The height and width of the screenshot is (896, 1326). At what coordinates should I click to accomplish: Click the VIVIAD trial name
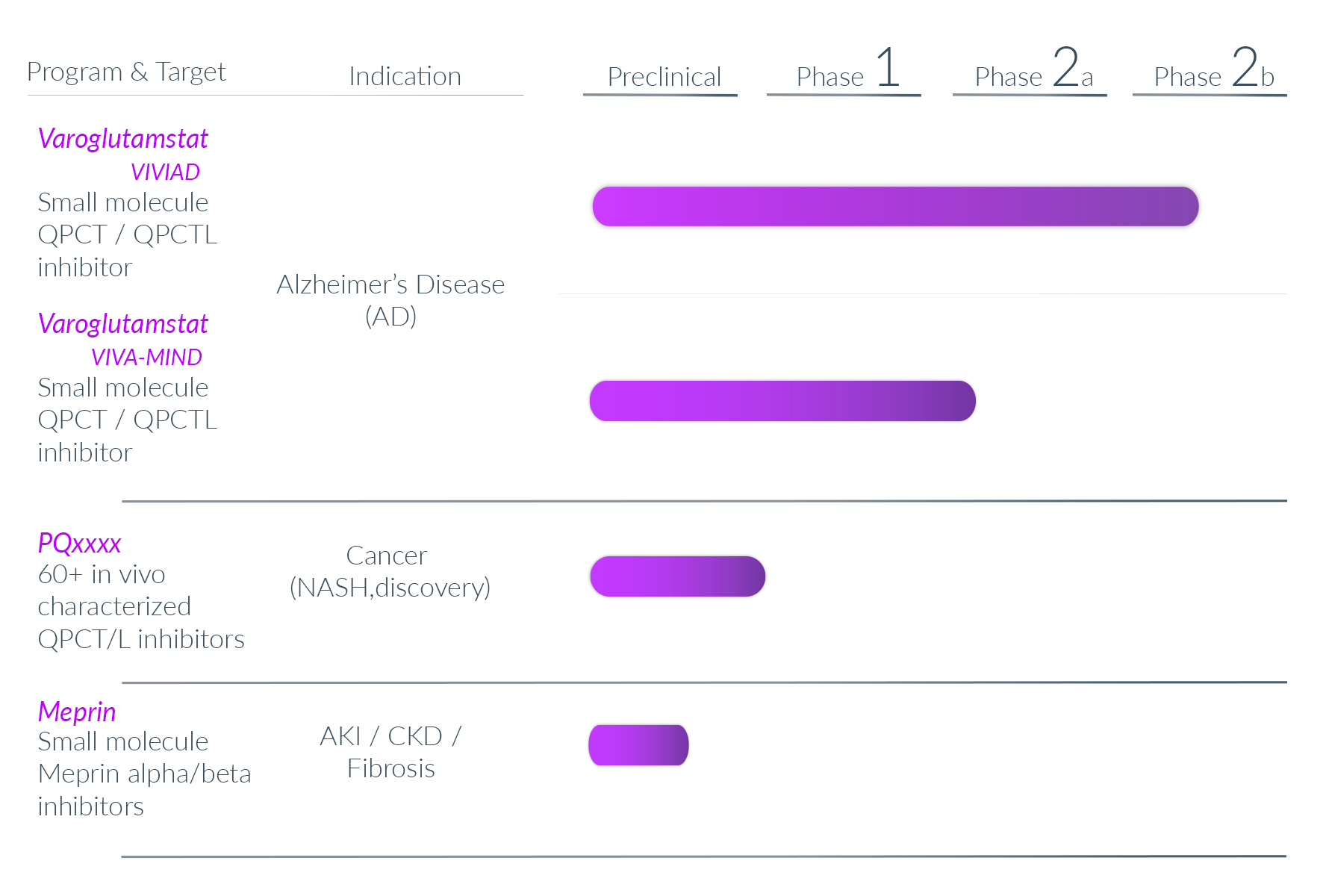click(x=165, y=172)
